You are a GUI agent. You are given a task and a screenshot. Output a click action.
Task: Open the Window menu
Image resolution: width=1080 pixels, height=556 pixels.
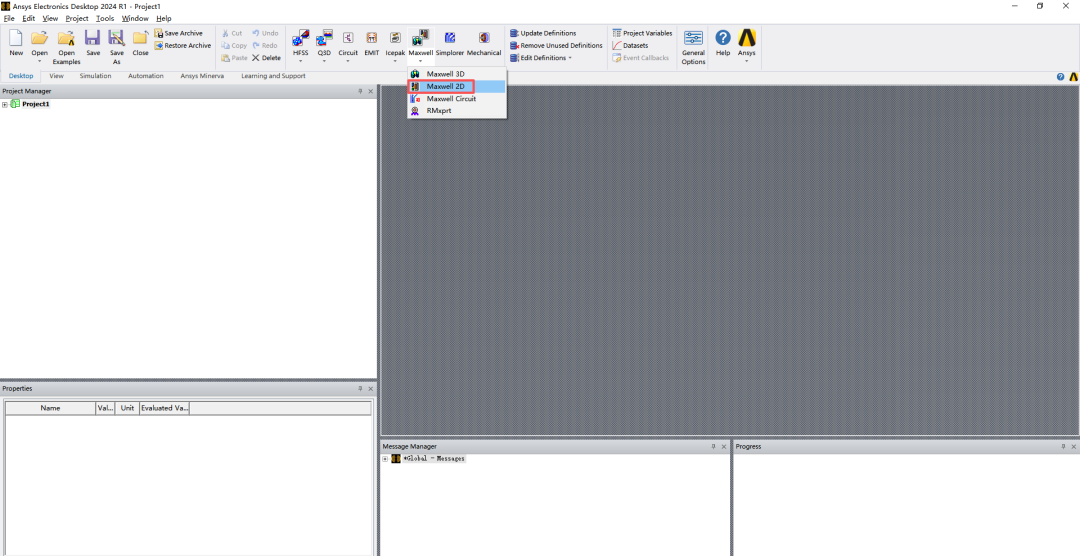point(135,19)
